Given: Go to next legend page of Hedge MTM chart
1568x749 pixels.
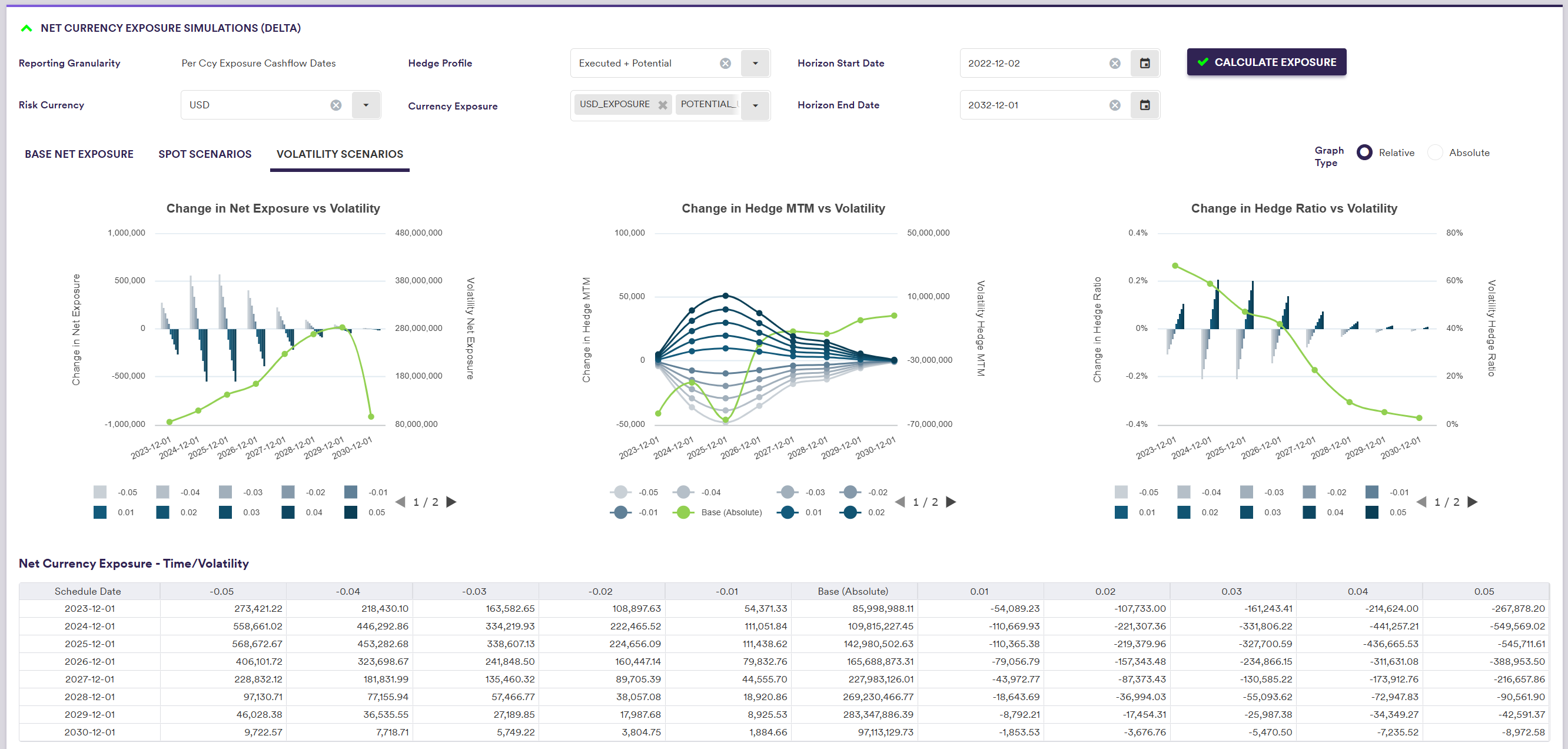Looking at the screenshot, I should [x=951, y=502].
